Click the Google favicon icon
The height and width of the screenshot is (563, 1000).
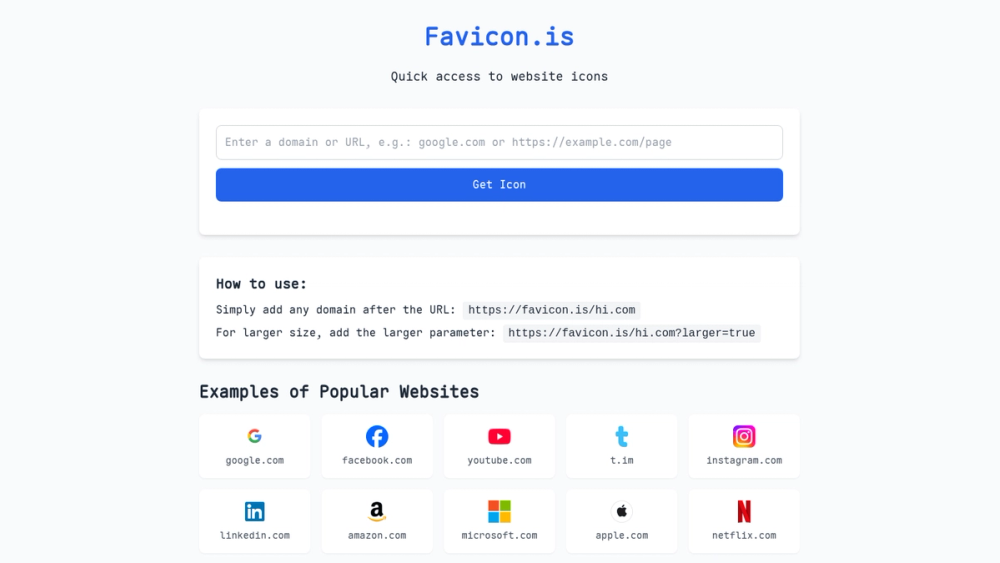[x=254, y=436]
